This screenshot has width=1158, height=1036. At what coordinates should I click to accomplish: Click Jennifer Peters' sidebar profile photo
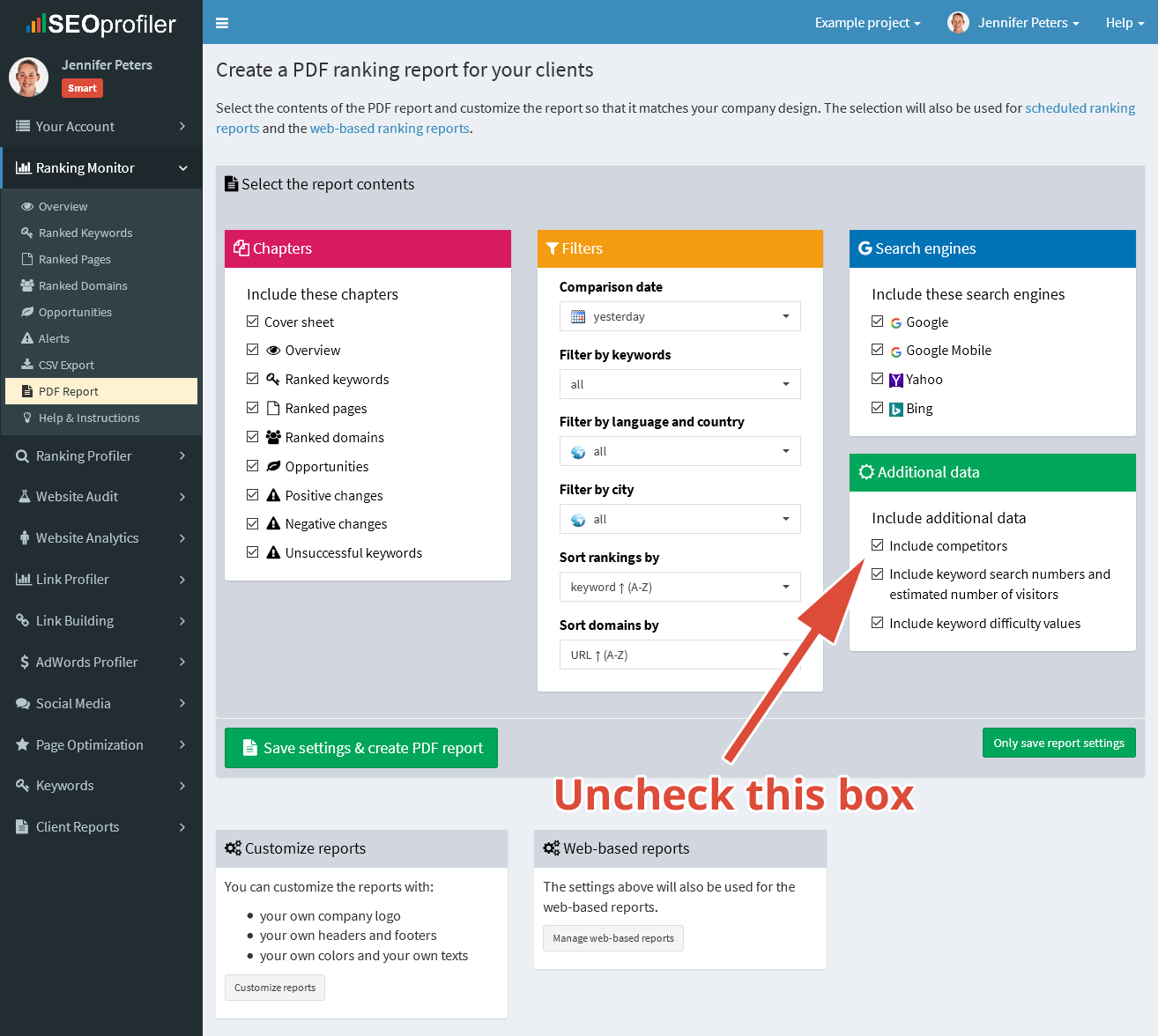[29, 77]
